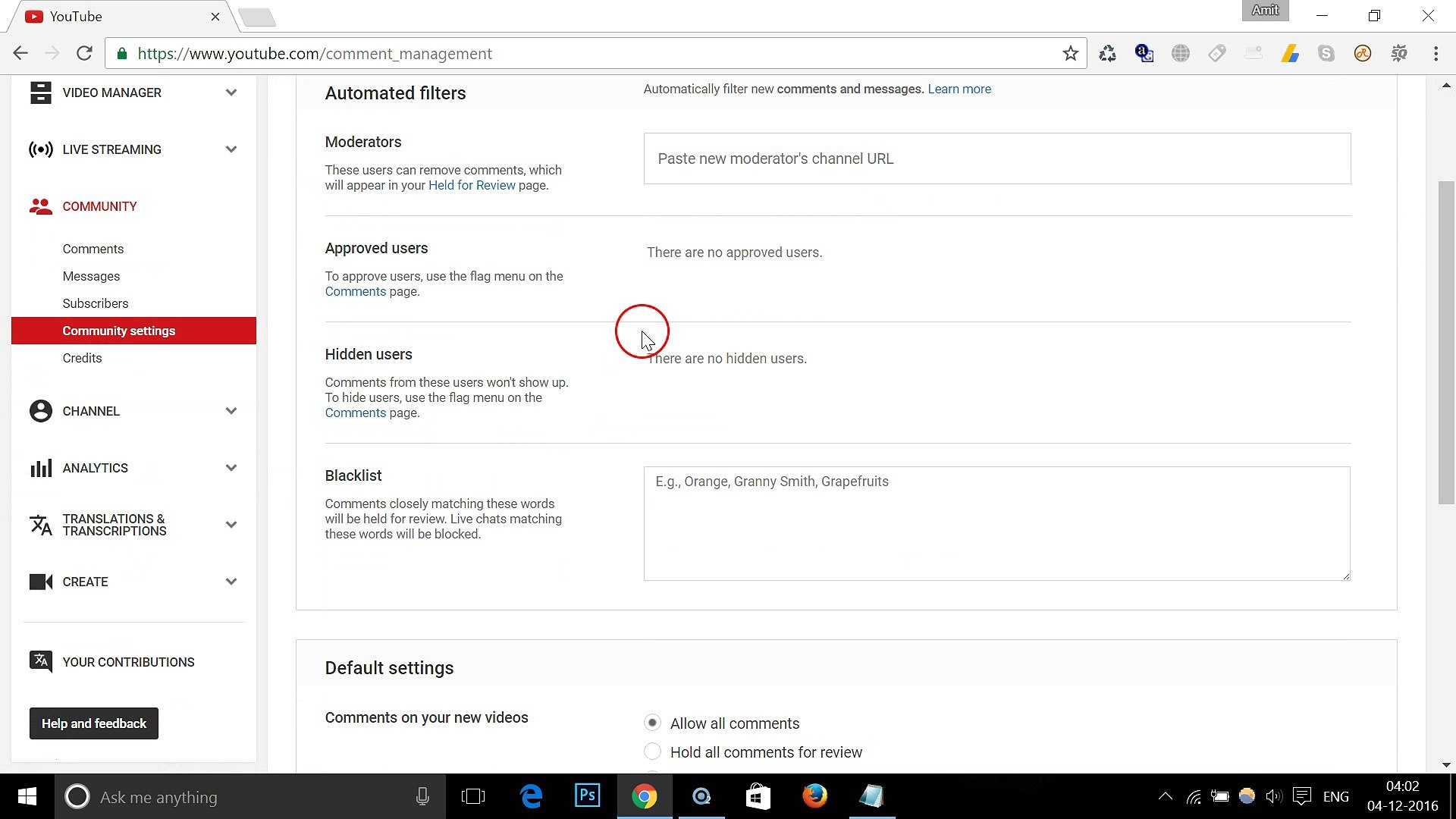1456x819 pixels.
Task: Open the Analytics bar-chart icon
Action: [x=41, y=468]
